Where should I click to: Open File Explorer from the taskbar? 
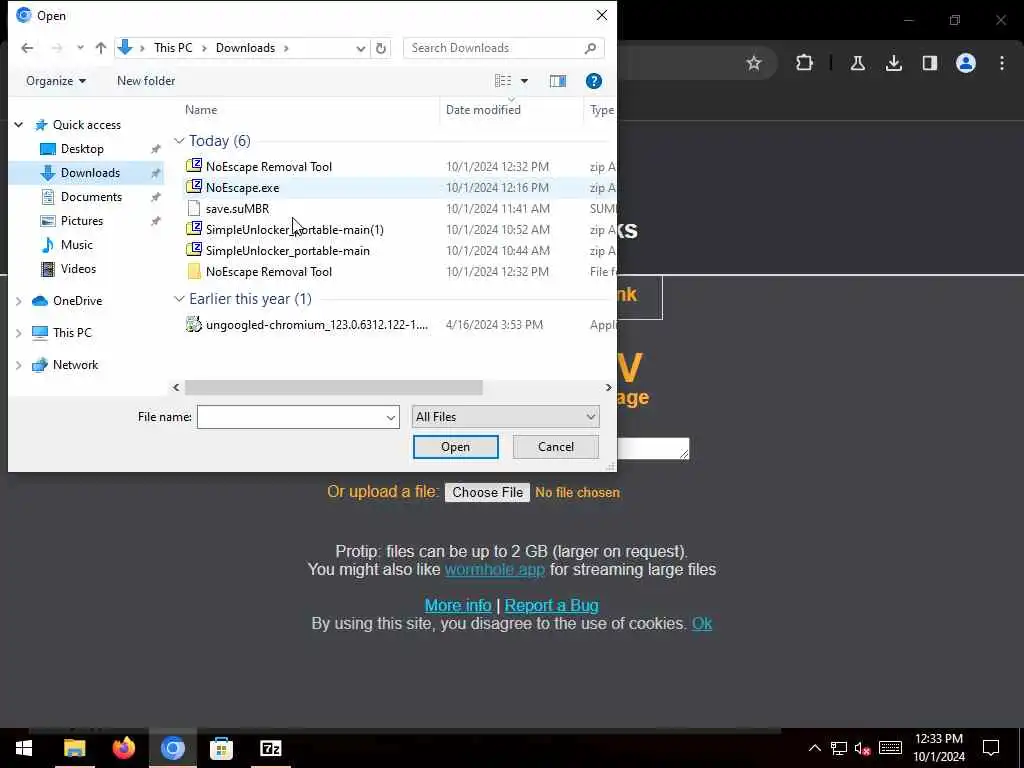74,748
